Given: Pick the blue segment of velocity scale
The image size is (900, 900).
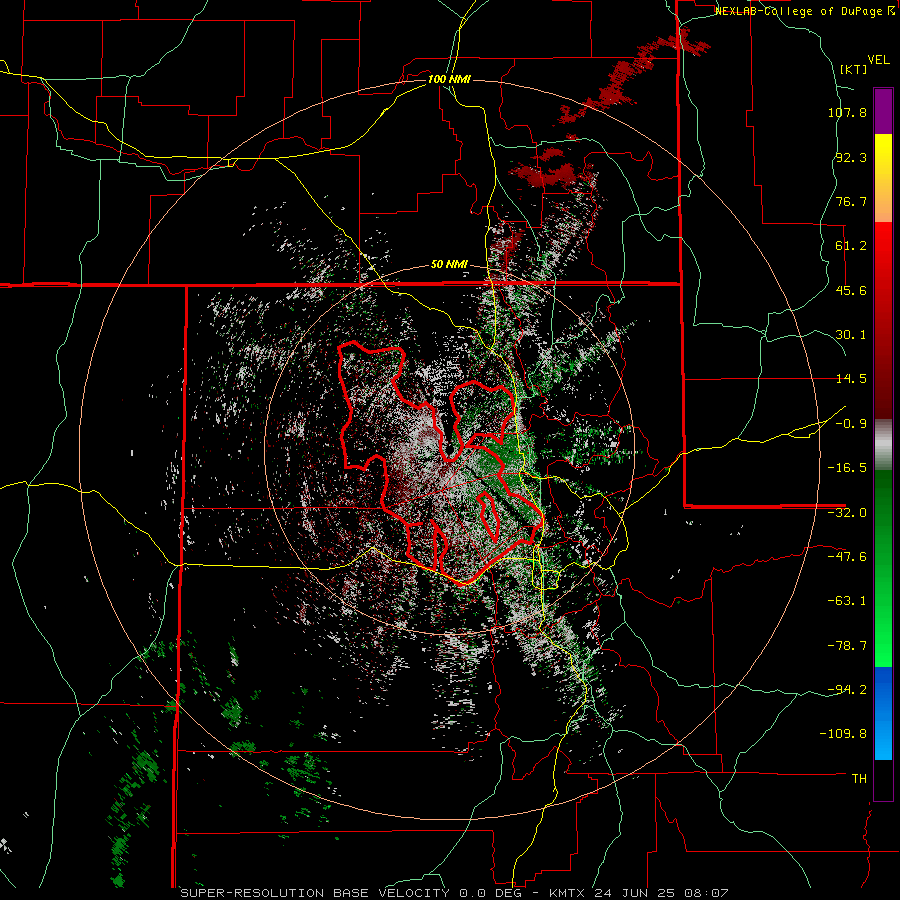Looking at the screenshot, I should 883,713.
